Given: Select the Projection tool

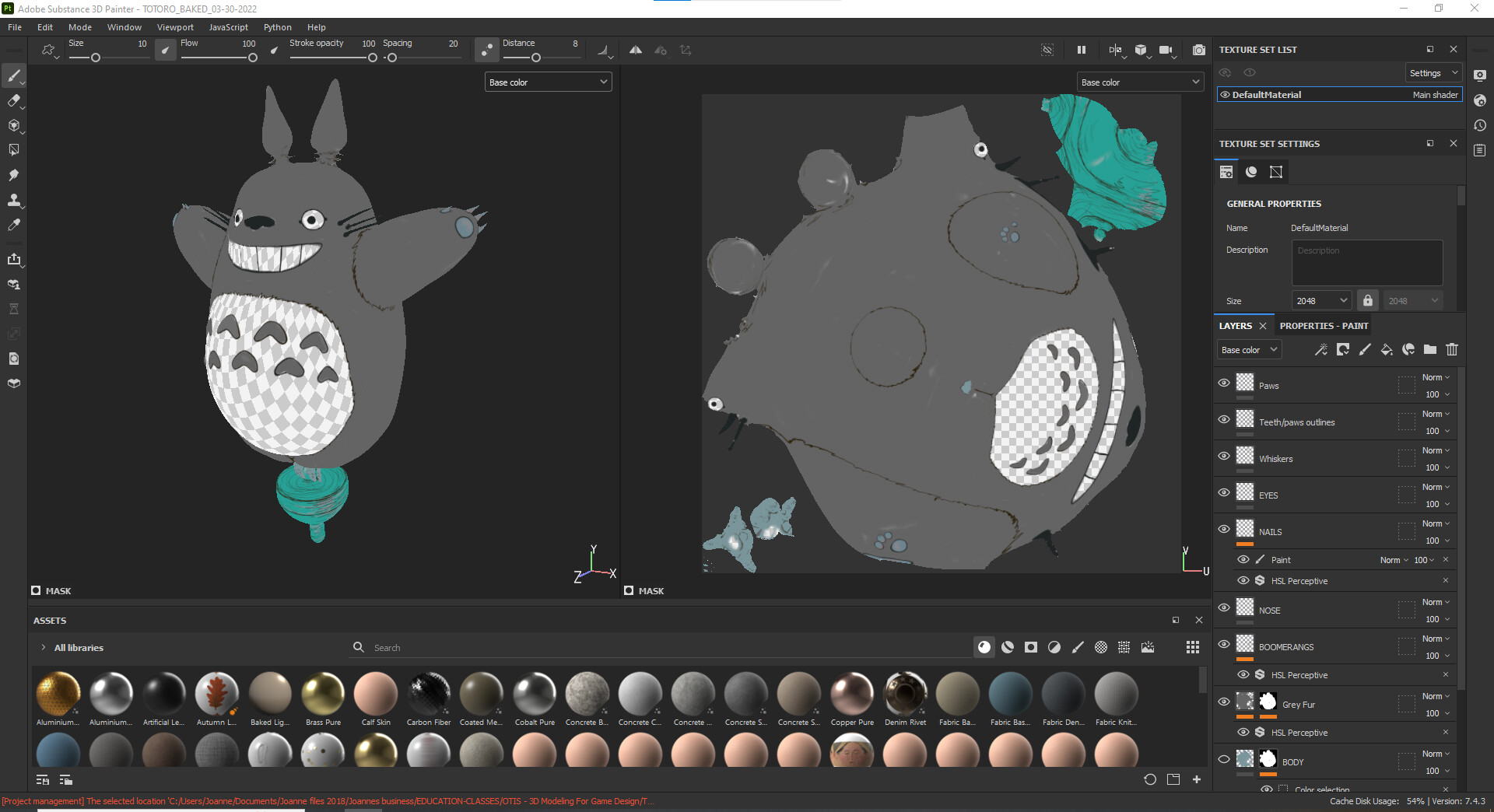Looking at the screenshot, I should pyautogui.click(x=14, y=126).
